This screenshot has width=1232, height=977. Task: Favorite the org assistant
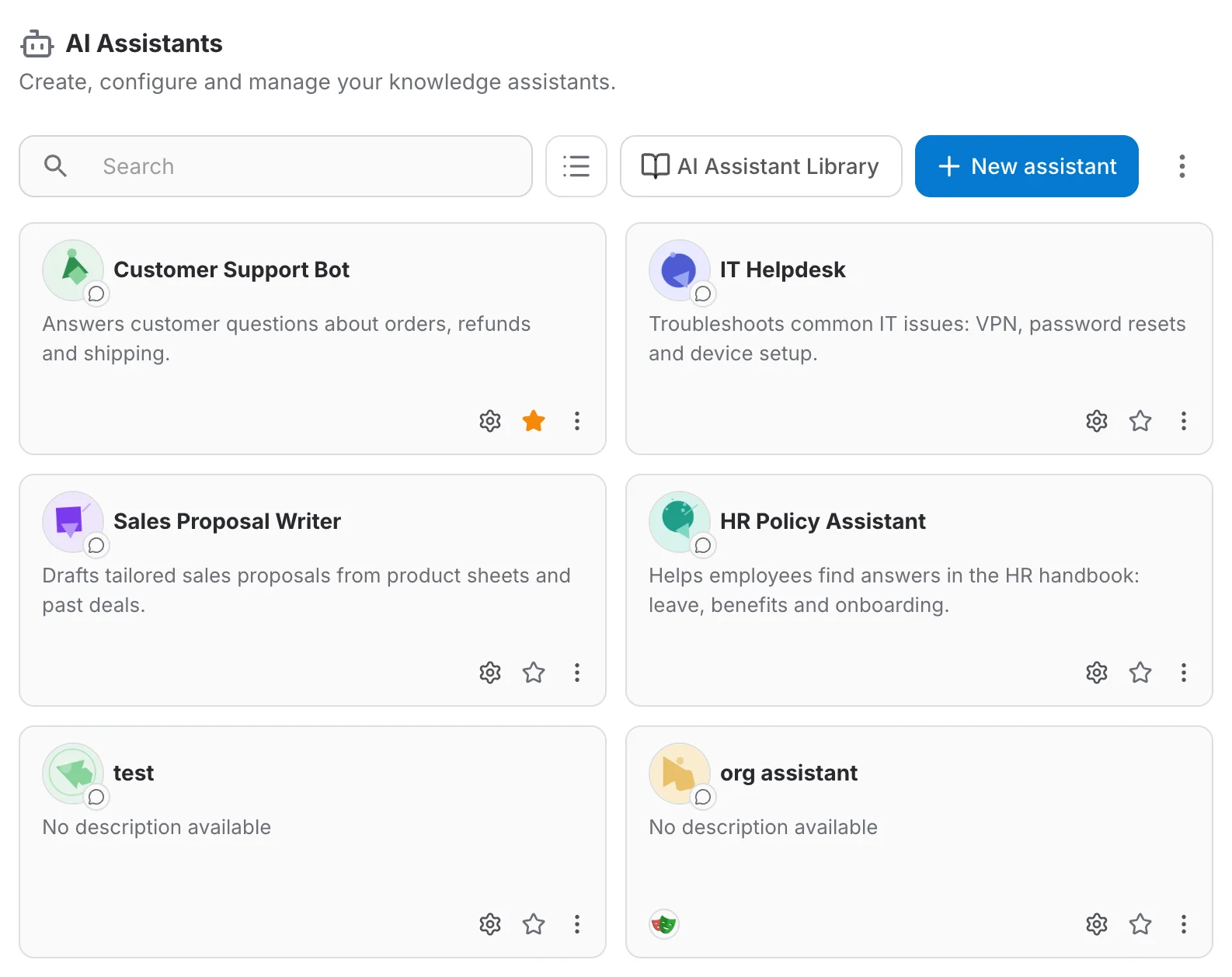[x=1140, y=924]
